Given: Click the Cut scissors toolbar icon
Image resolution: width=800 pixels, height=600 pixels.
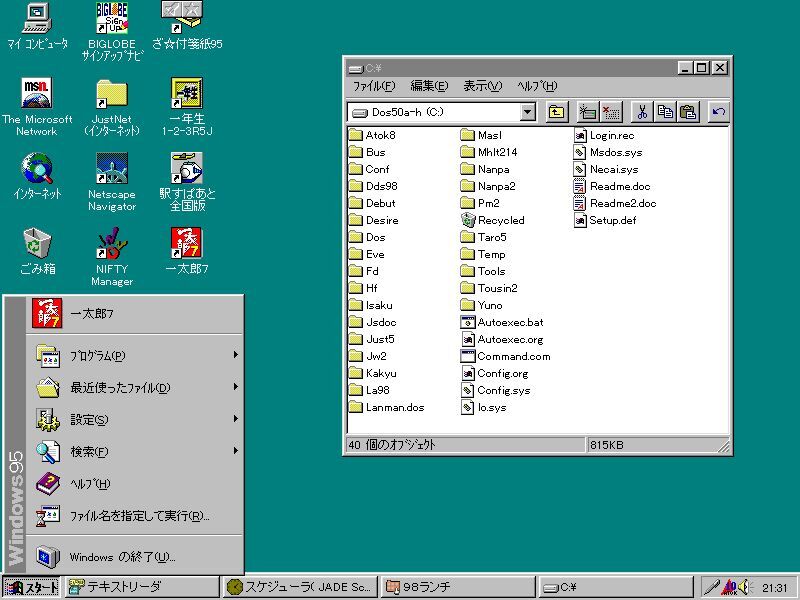Looking at the screenshot, I should [x=642, y=112].
